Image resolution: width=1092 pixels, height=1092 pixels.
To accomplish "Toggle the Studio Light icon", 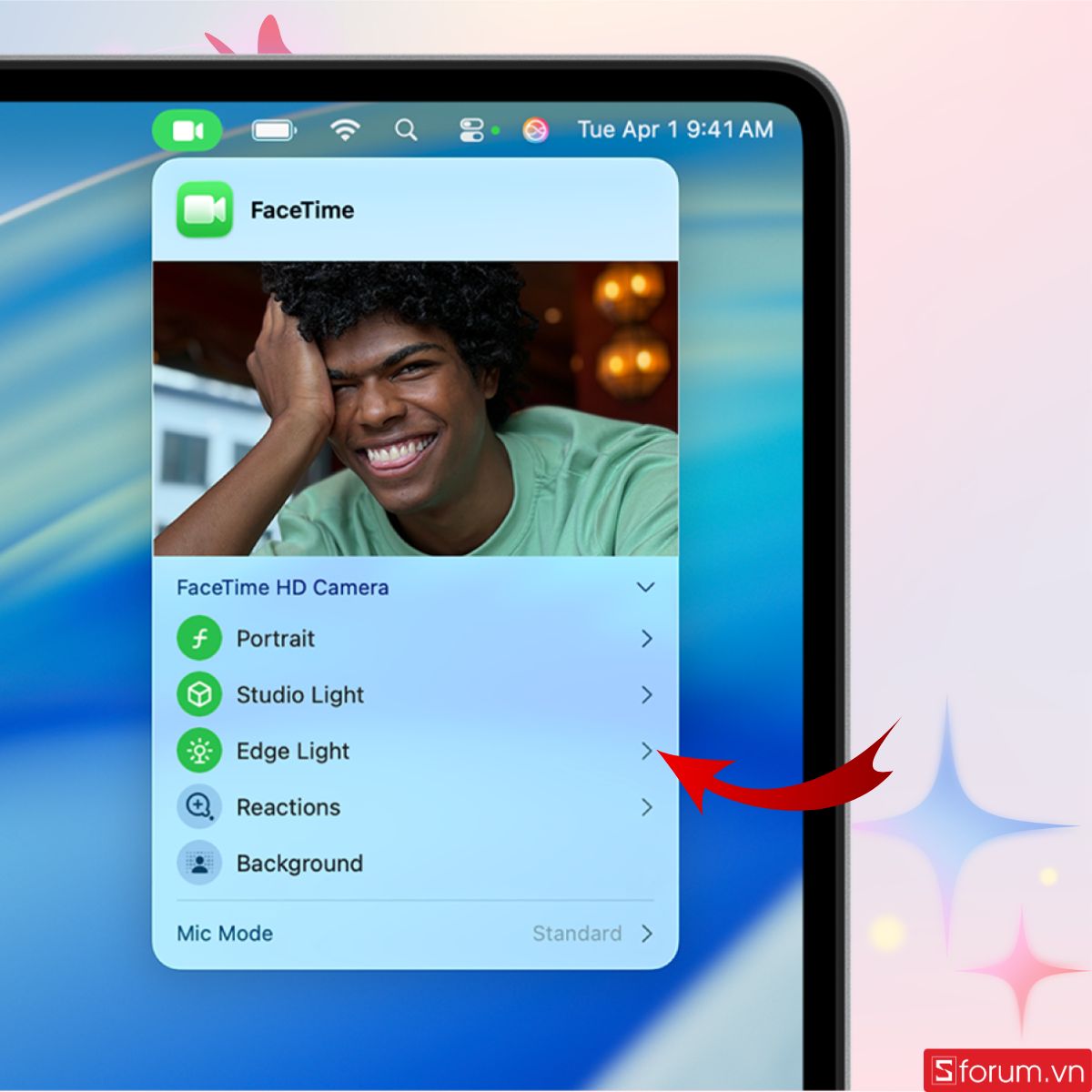I will point(199,694).
